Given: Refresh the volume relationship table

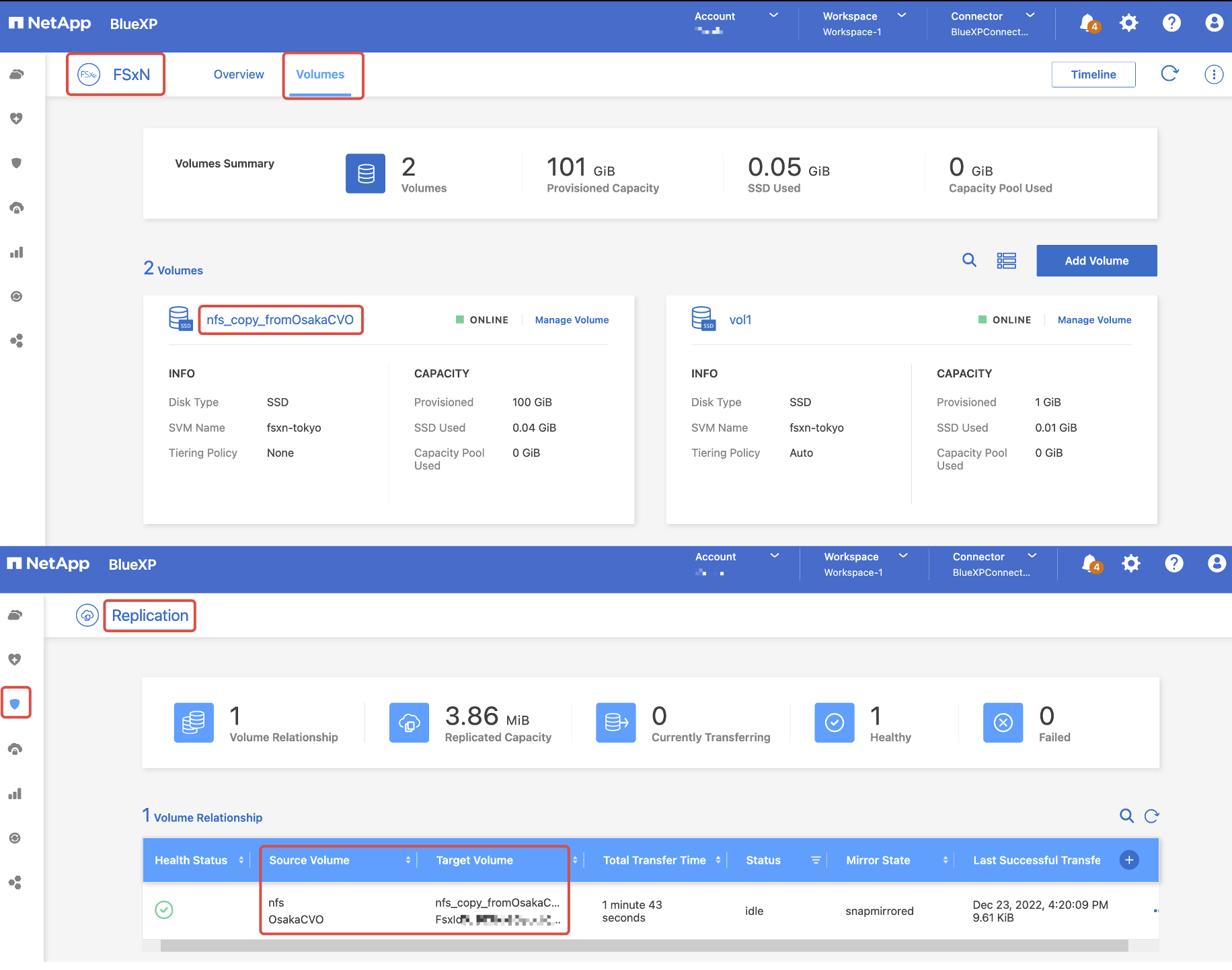Looking at the screenshot, I should point(1152,816).
